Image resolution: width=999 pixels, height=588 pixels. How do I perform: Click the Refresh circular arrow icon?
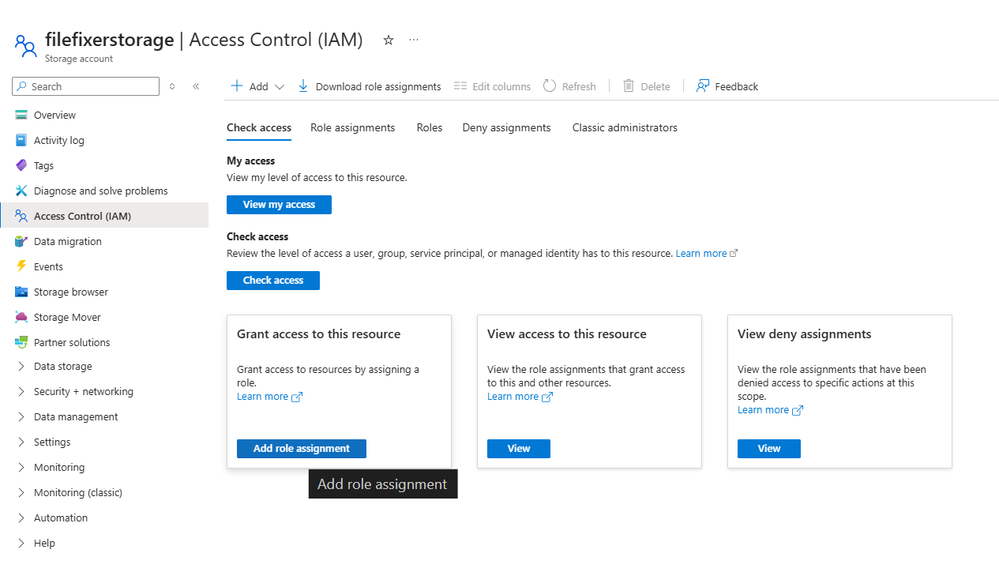coord(549,86)
